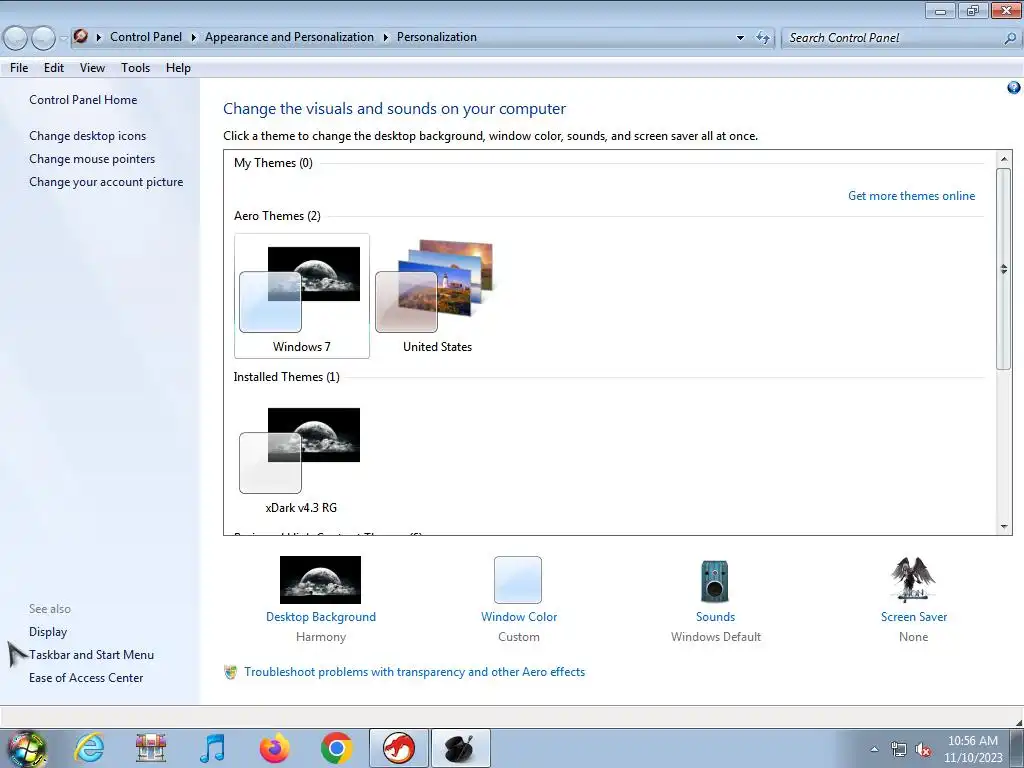Select the xDark v4.3 RG theme
Image resolution: width=1024 pixels, height=768 pixels.
[x=301, y=457]
